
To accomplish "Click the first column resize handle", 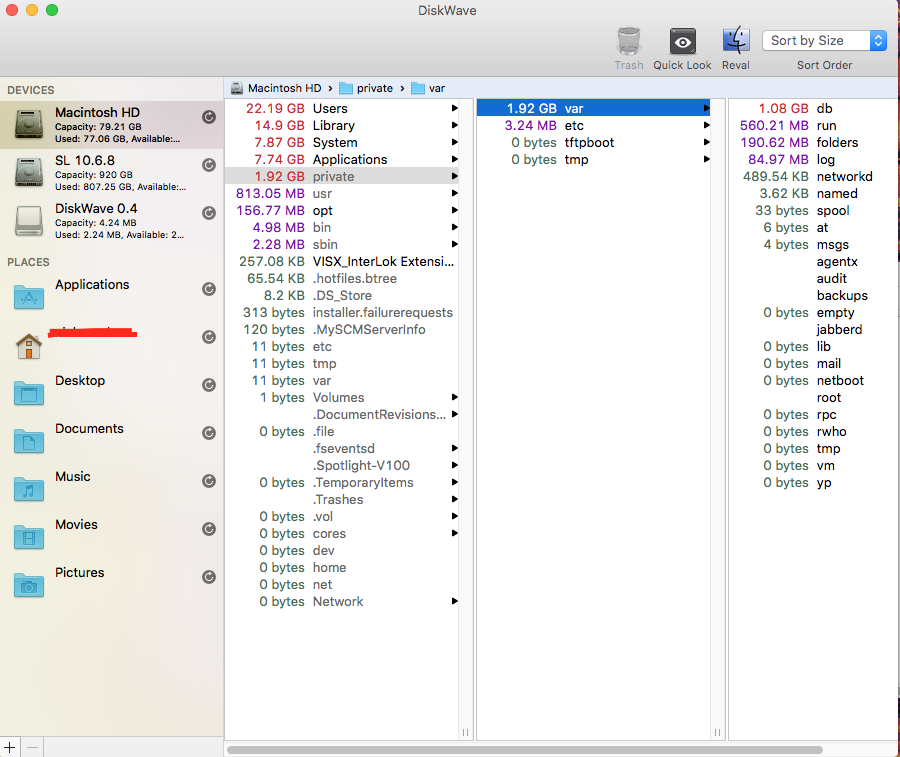I will click(x=465, y=732).
